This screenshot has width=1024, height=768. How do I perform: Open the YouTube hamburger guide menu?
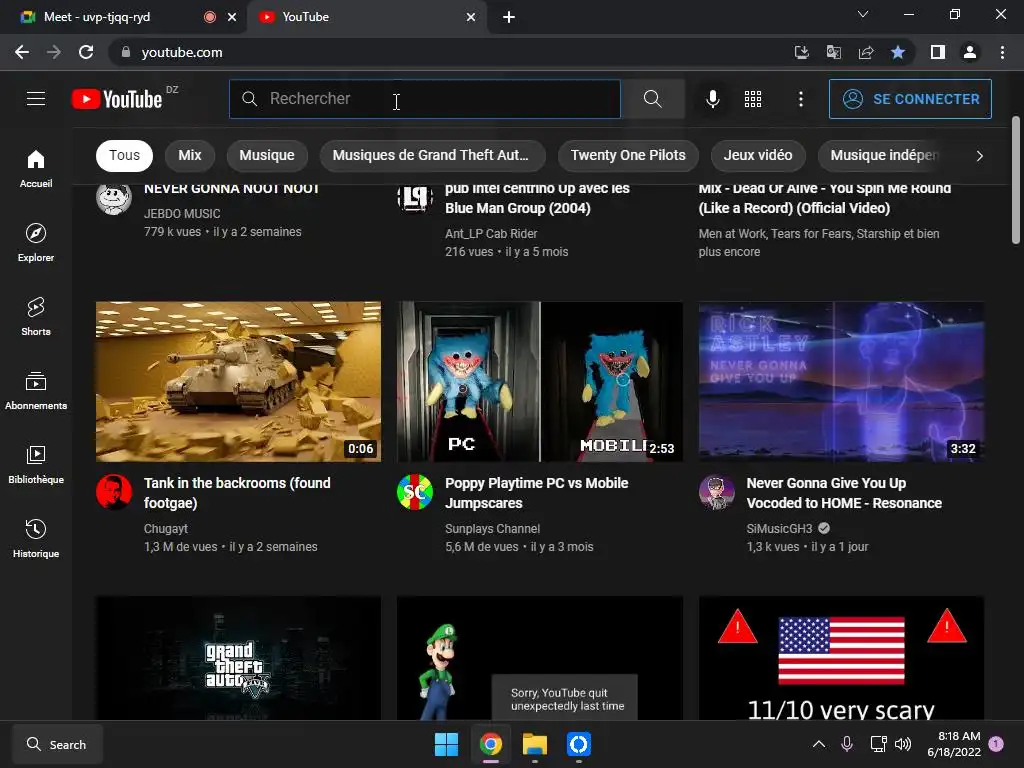[36, 99]
